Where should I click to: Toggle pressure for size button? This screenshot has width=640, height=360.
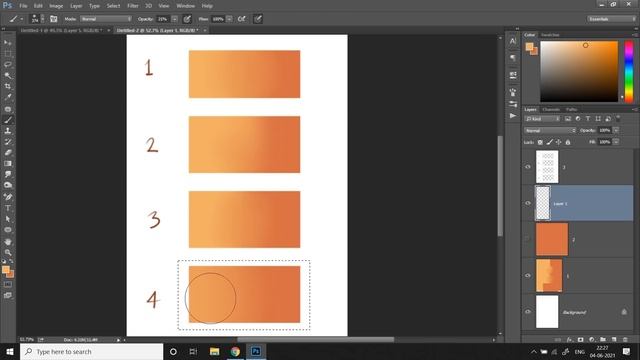[x=258, y=19]
